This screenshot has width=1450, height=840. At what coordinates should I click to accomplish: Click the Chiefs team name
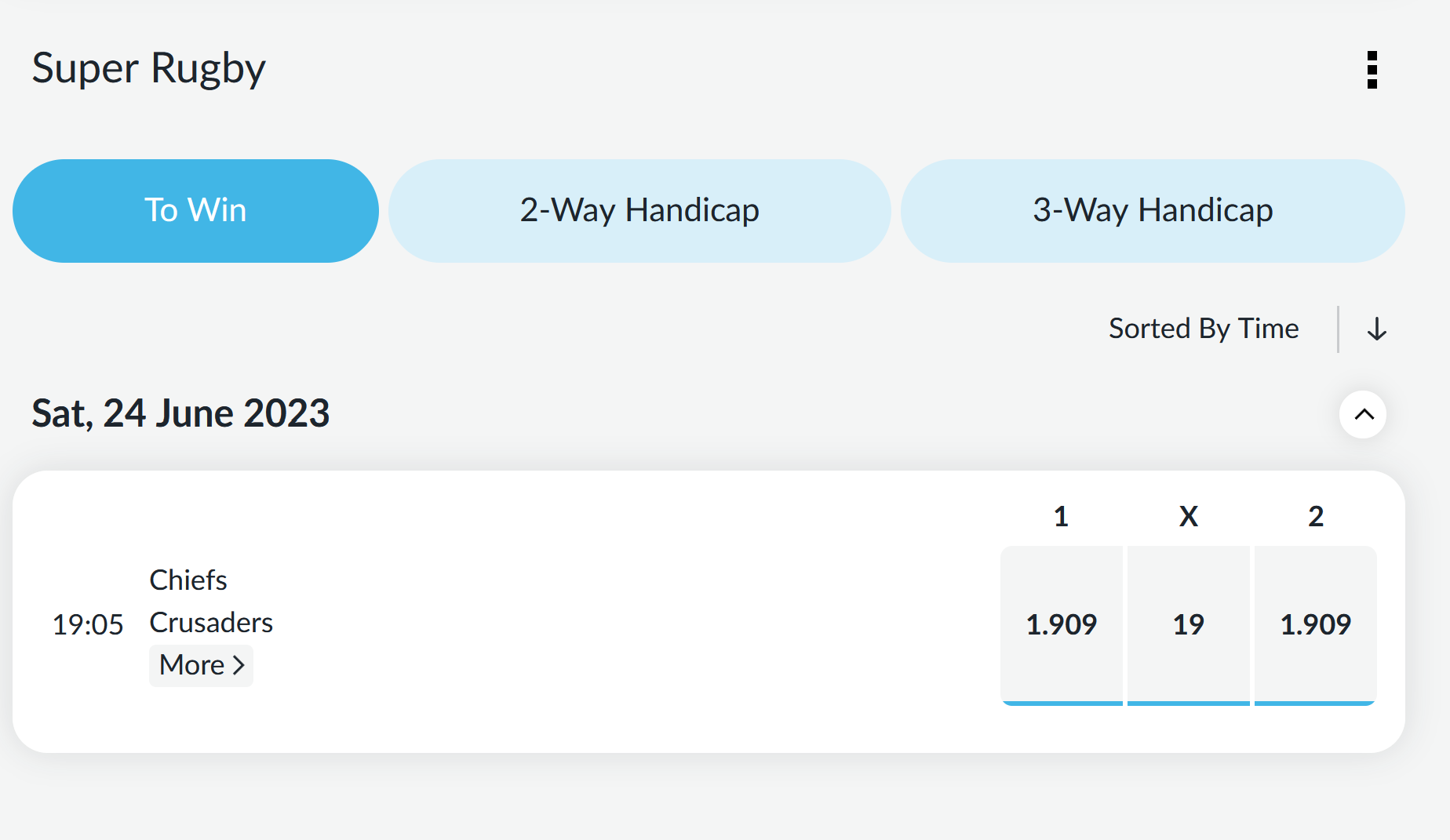pyautogui.click(x=188, y=580)
